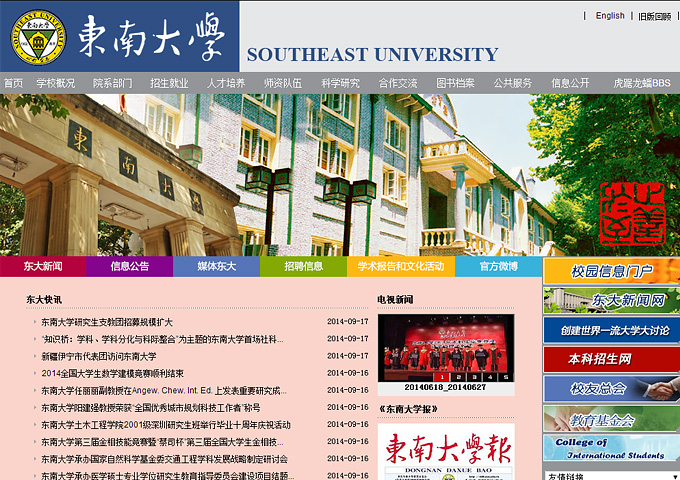
Task: Open the 阳建强教授荣获 news item
Action: [150, 408]
